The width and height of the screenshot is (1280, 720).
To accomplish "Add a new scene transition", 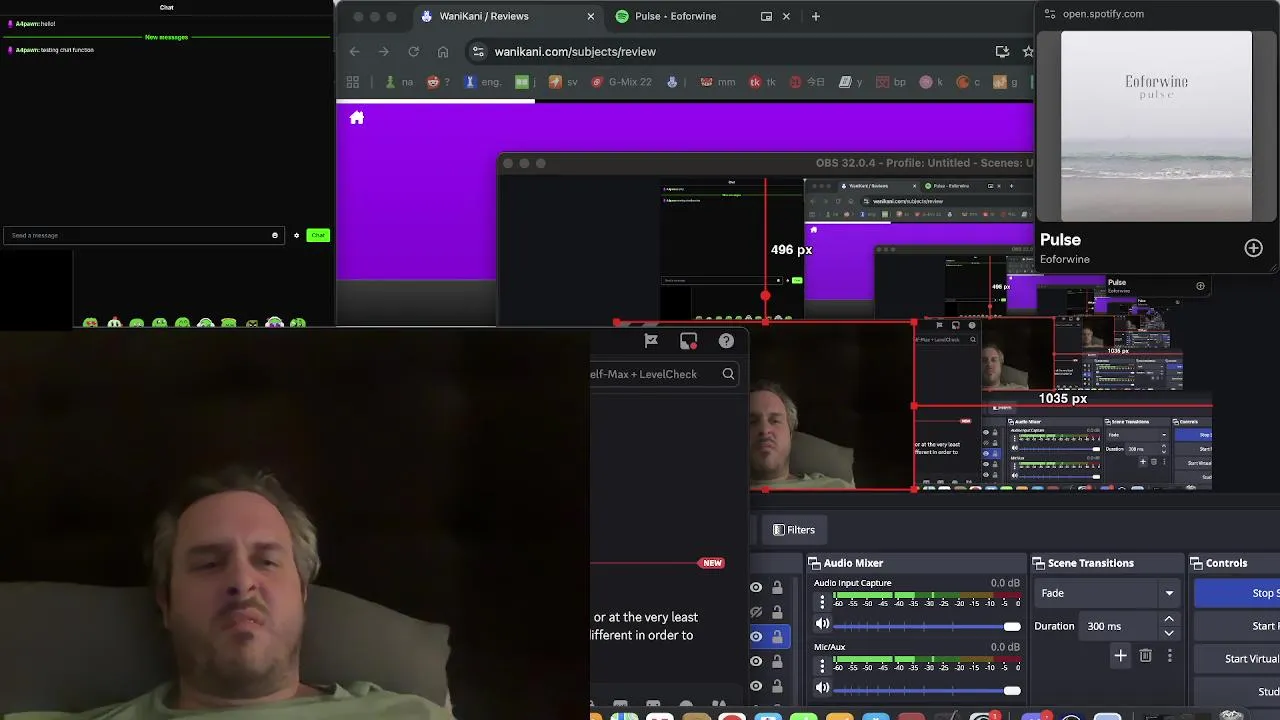I will (1120, 656).
